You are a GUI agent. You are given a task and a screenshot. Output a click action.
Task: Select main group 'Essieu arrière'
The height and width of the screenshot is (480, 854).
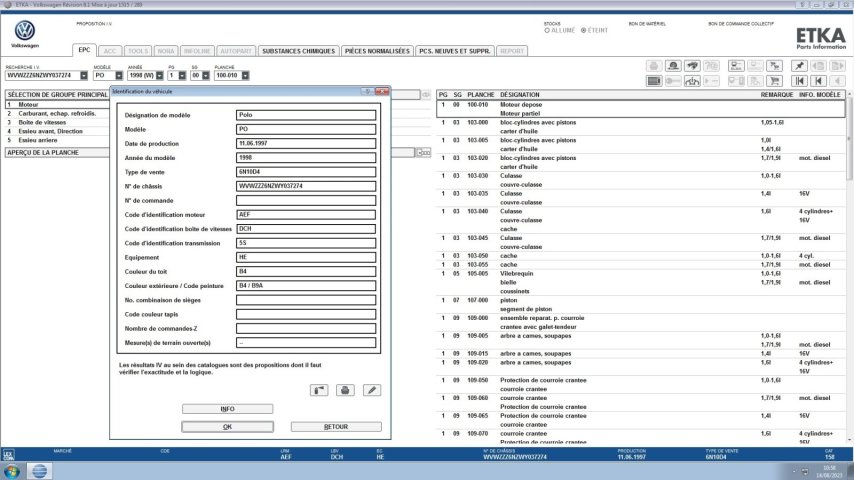(57, 140)
